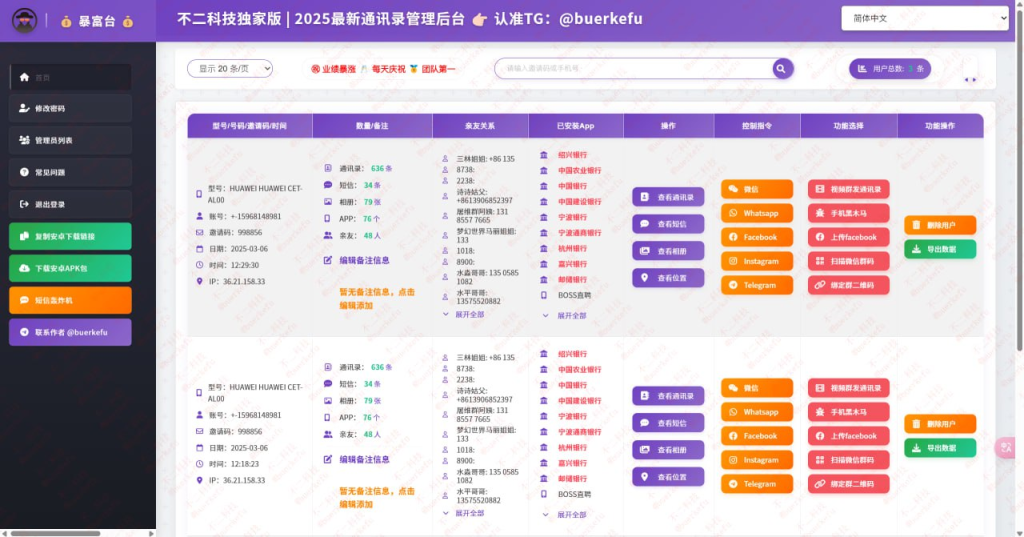Viewport: 1024px width, 537px height.
Task: Expand 展开全部 under 亲友关系 in the 12:29:30 row
Action: click(x=464, y=315)
